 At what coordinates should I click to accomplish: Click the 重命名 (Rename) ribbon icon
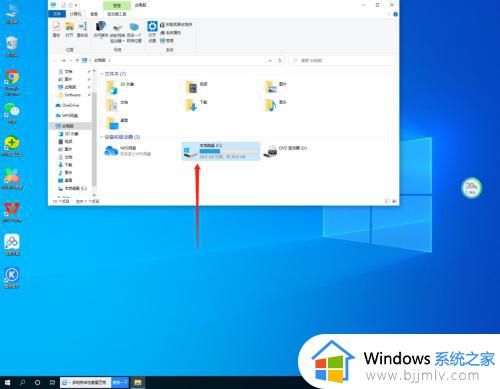coord(82,29)
